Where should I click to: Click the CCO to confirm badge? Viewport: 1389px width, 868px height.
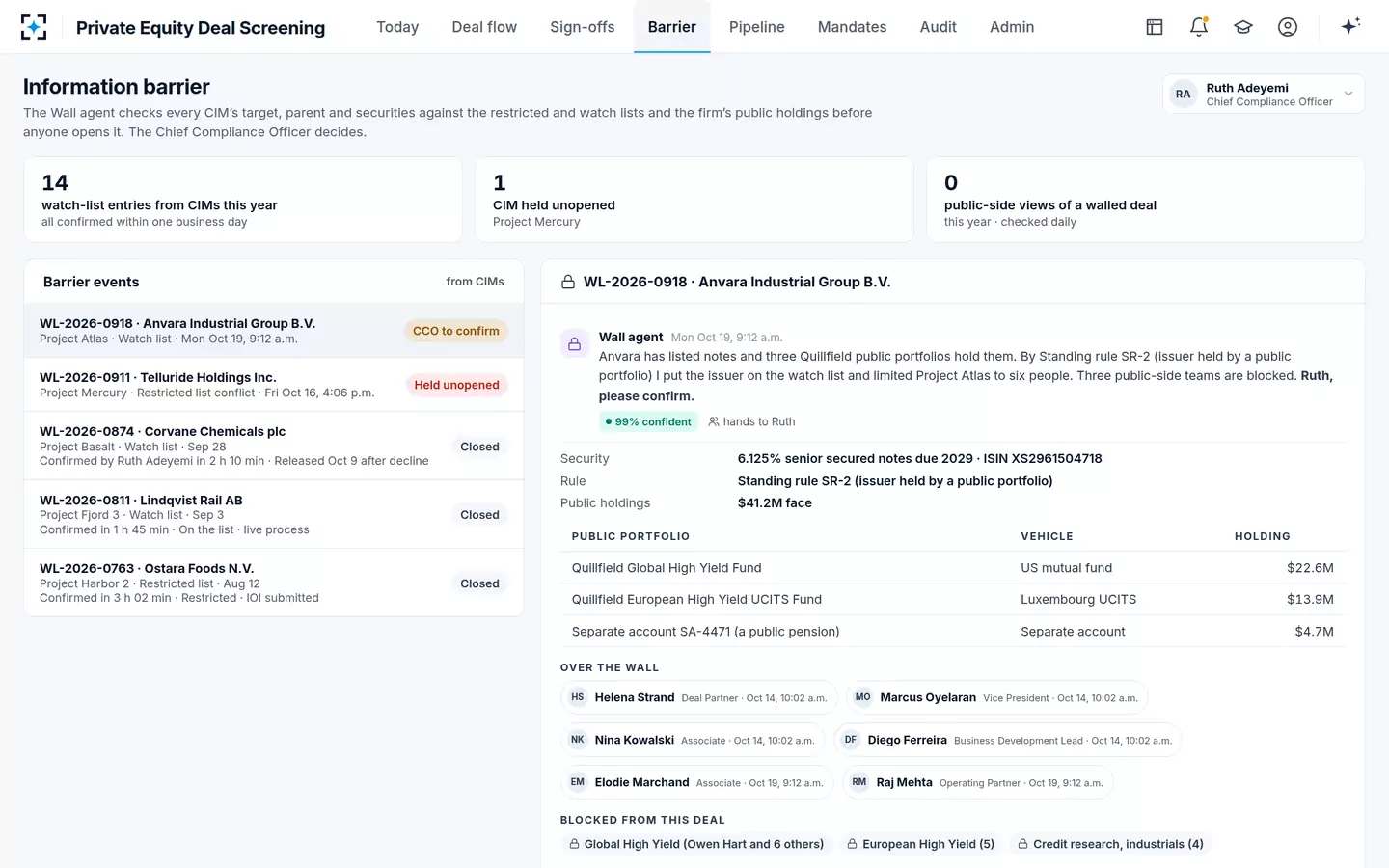tap(456, 331)
